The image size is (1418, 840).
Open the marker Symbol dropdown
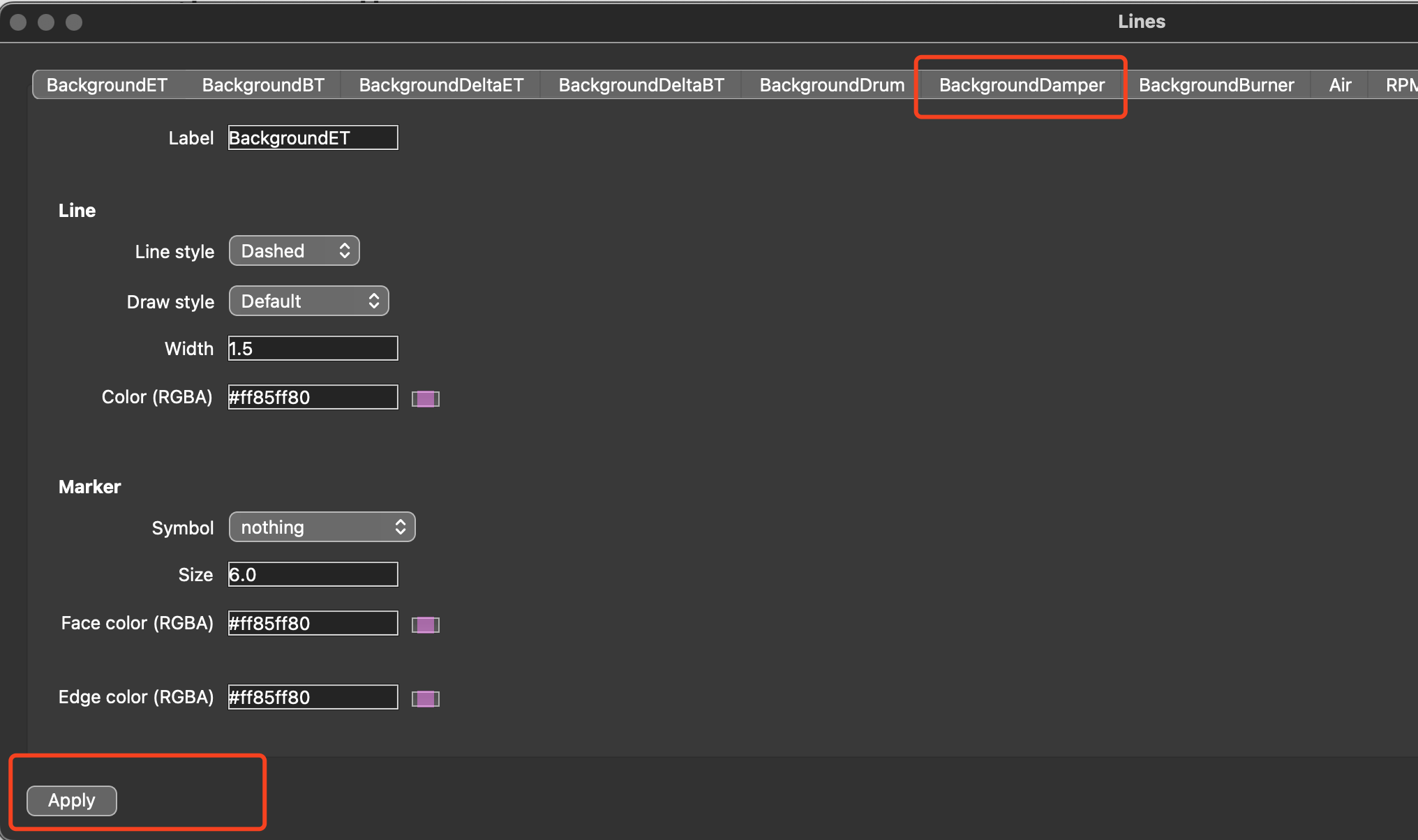pyautogui.click(x=322, y=527)
